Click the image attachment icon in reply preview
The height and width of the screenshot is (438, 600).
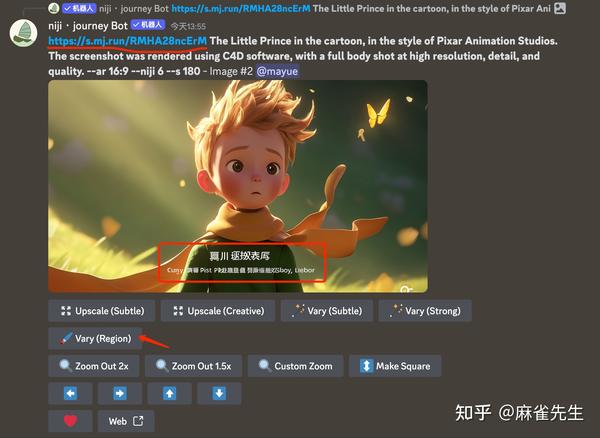(560, 8)
